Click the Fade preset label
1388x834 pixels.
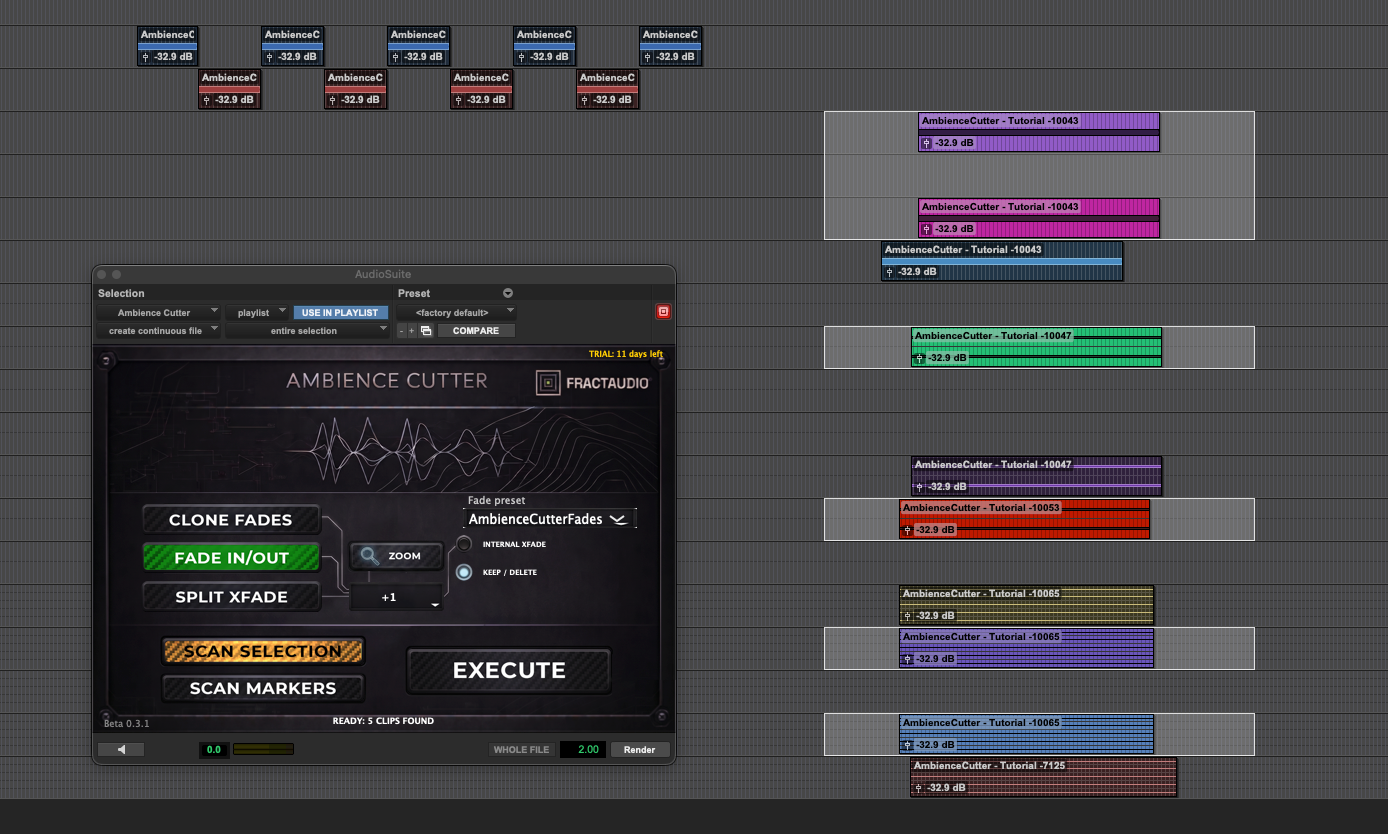496,500
